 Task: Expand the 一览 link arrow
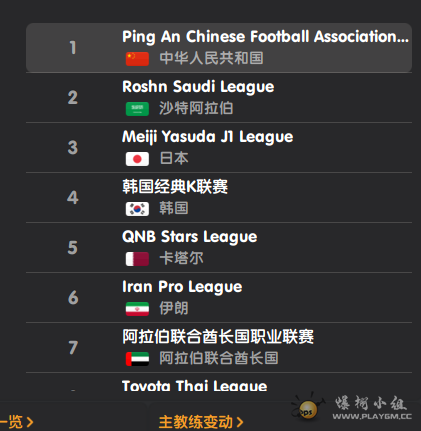[30, 422]
